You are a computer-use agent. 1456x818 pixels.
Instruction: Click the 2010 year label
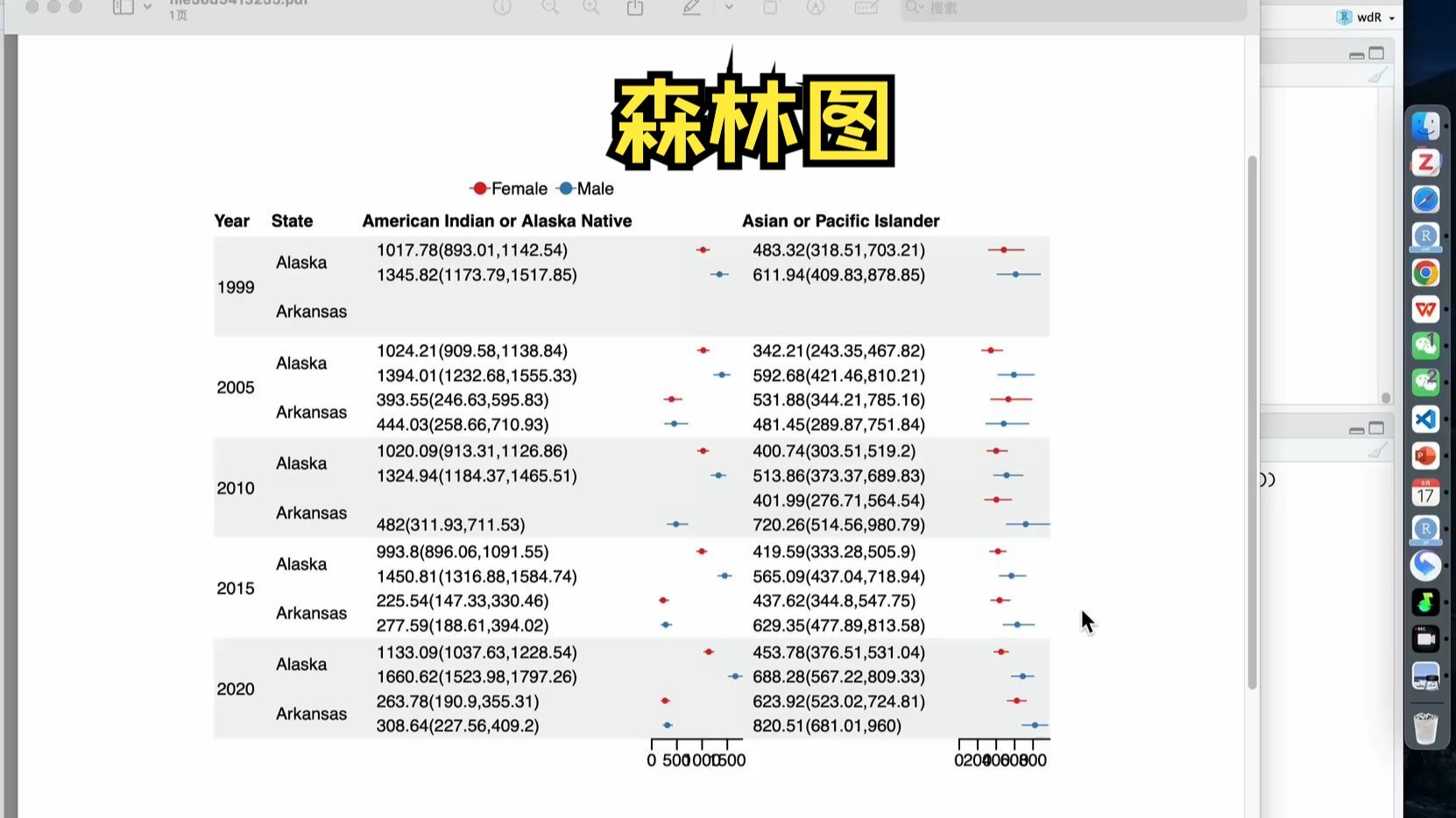pyautogui.click(x=236, y=488)
